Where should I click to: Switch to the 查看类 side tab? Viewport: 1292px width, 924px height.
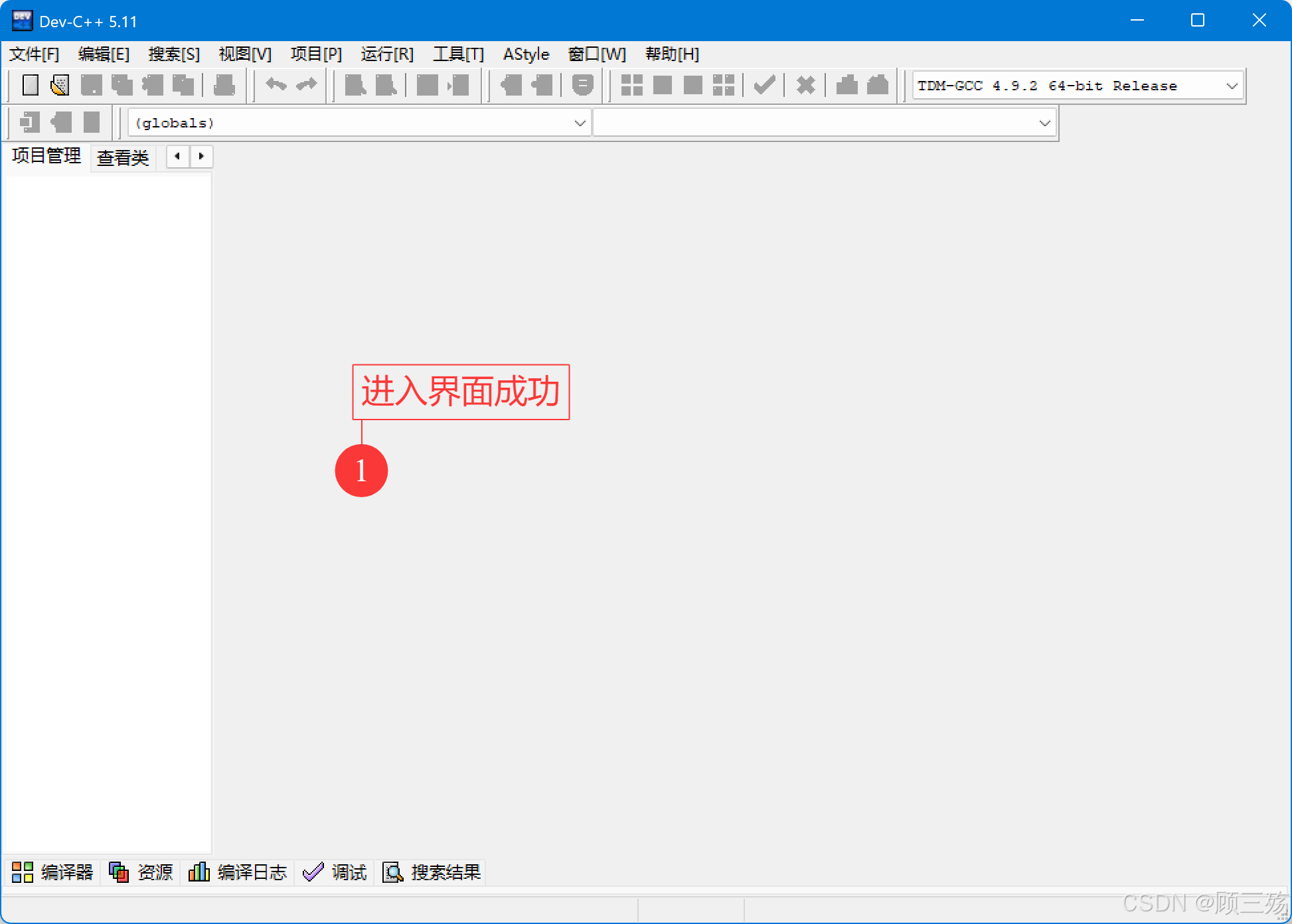point(123,157)
